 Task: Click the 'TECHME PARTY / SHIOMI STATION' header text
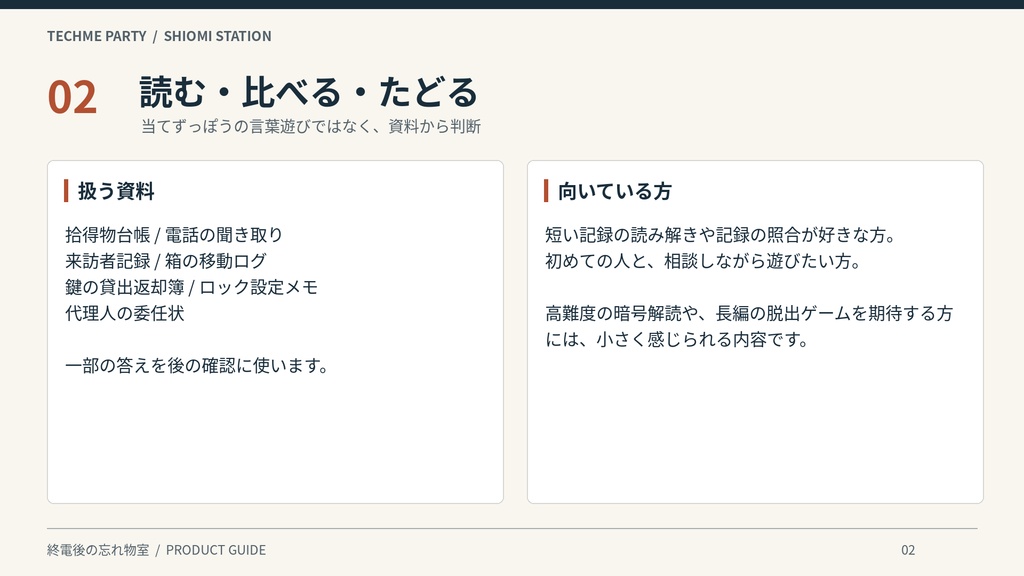click(x=159, y=37)
